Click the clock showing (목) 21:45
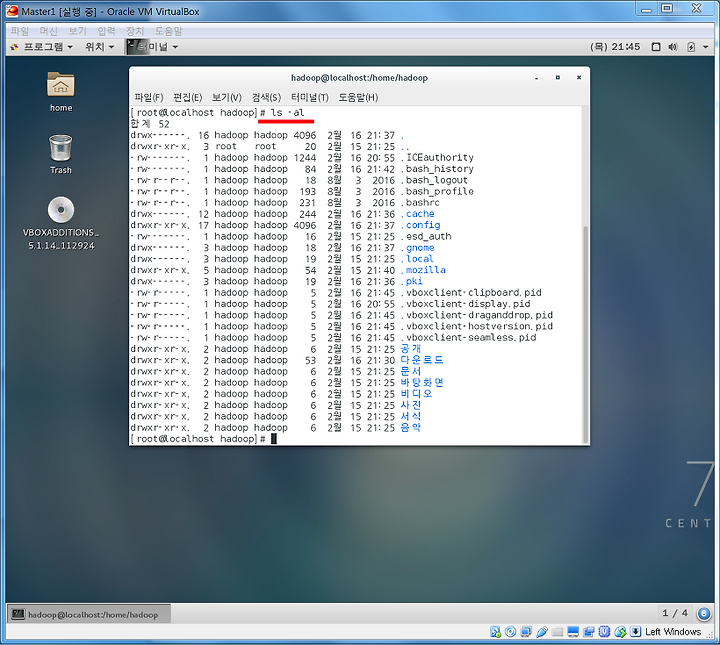 tap(615, 47)
